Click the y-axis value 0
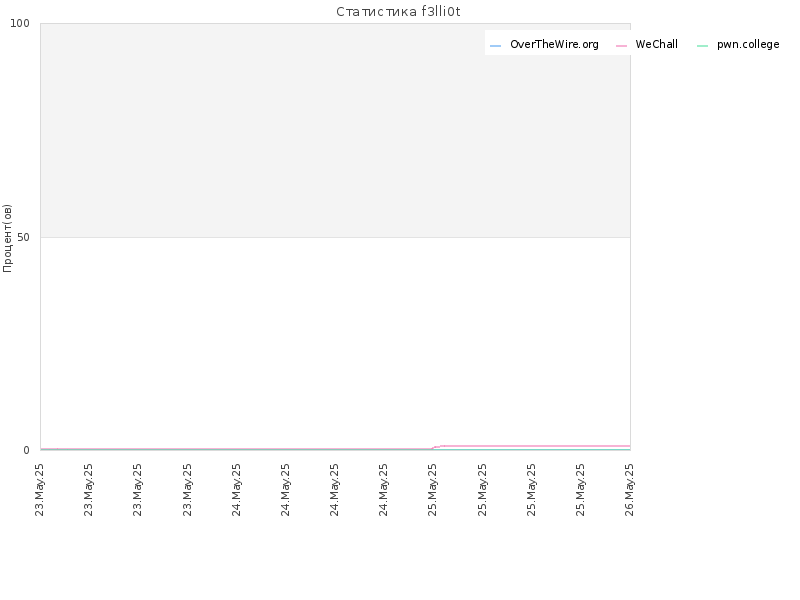Image resolution: width=800 pixels, height=600 pixels. [27, 451]
